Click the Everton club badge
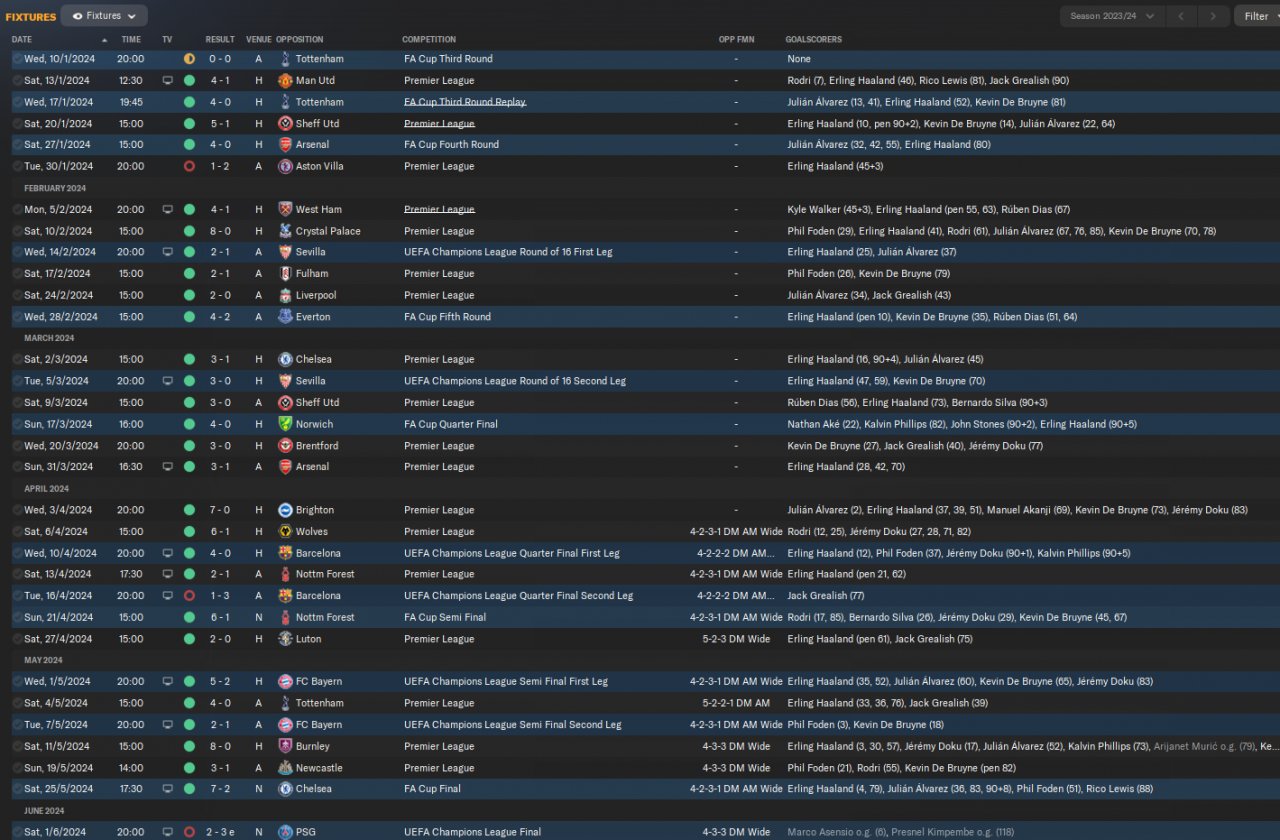 (x=285, y=317)
